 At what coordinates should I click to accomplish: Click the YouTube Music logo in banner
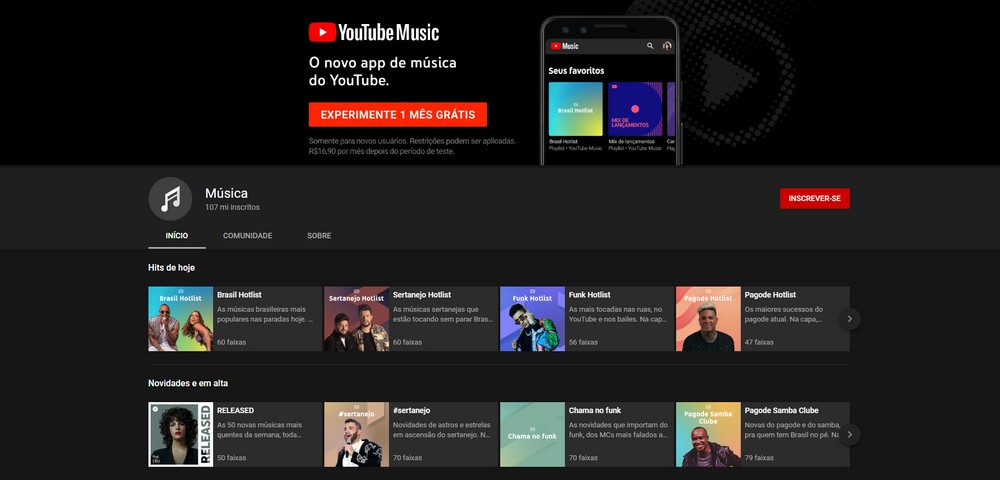pos(374,32)
